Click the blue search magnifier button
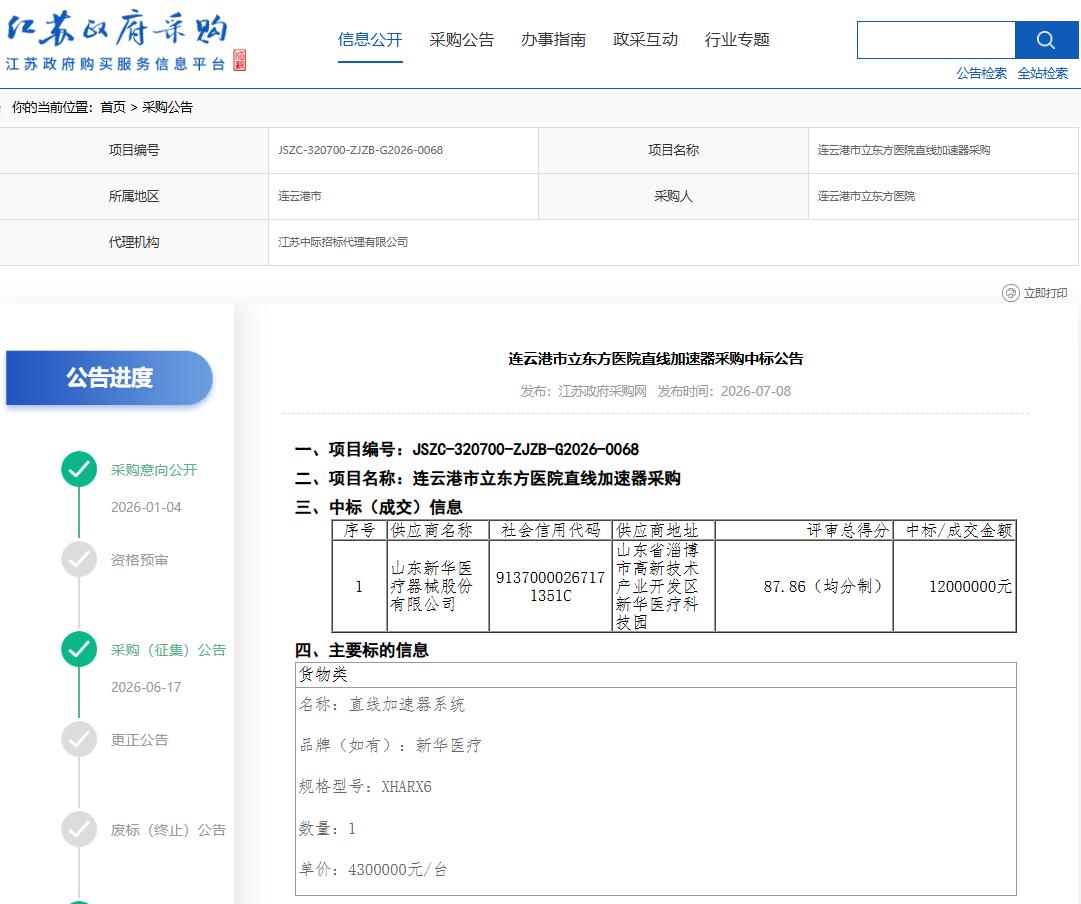Viewport: 1081px width, 904px height. [1046, 40]
